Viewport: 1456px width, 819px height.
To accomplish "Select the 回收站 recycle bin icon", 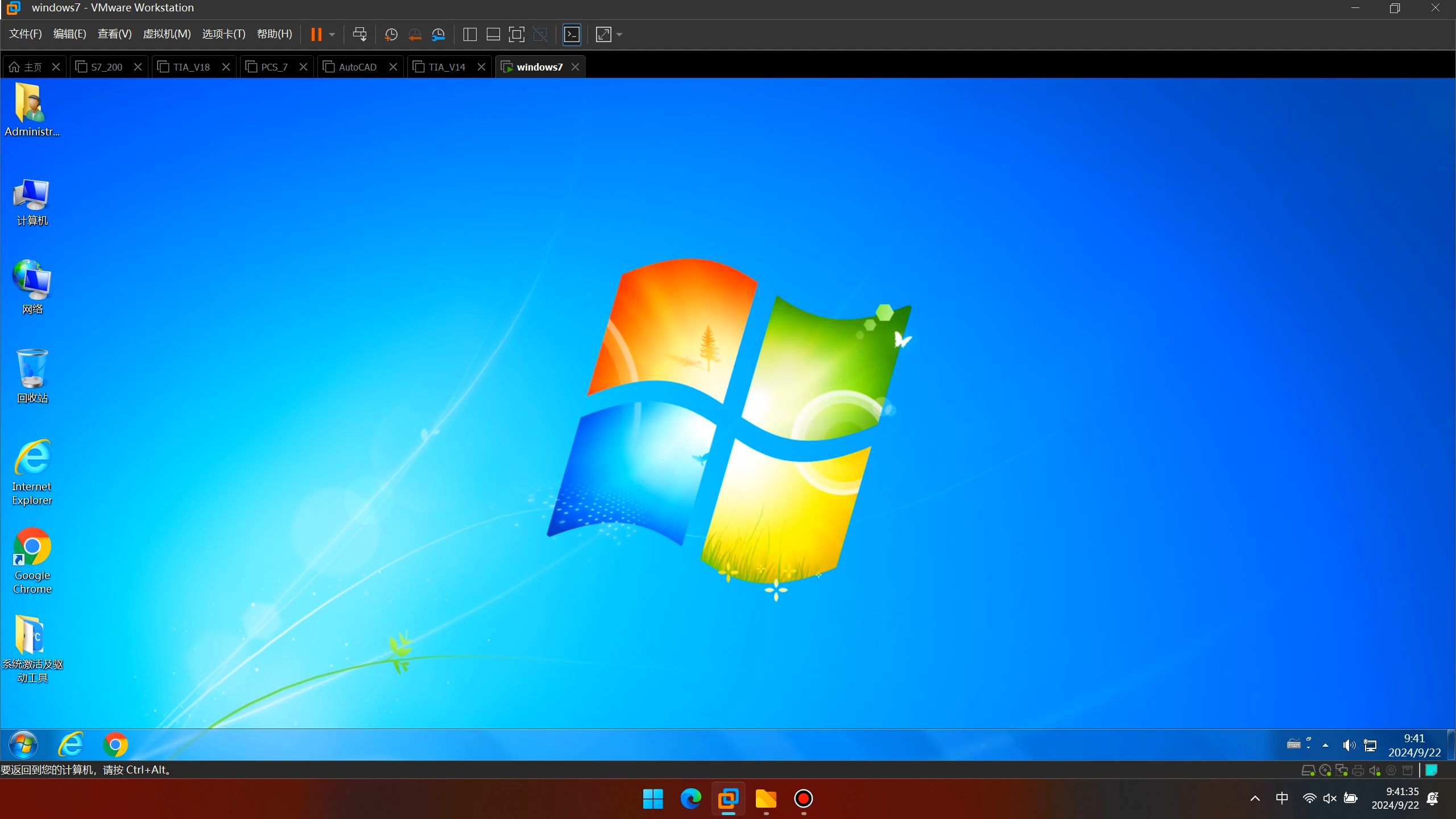I will pyautogui.click(x=32, y=377).
